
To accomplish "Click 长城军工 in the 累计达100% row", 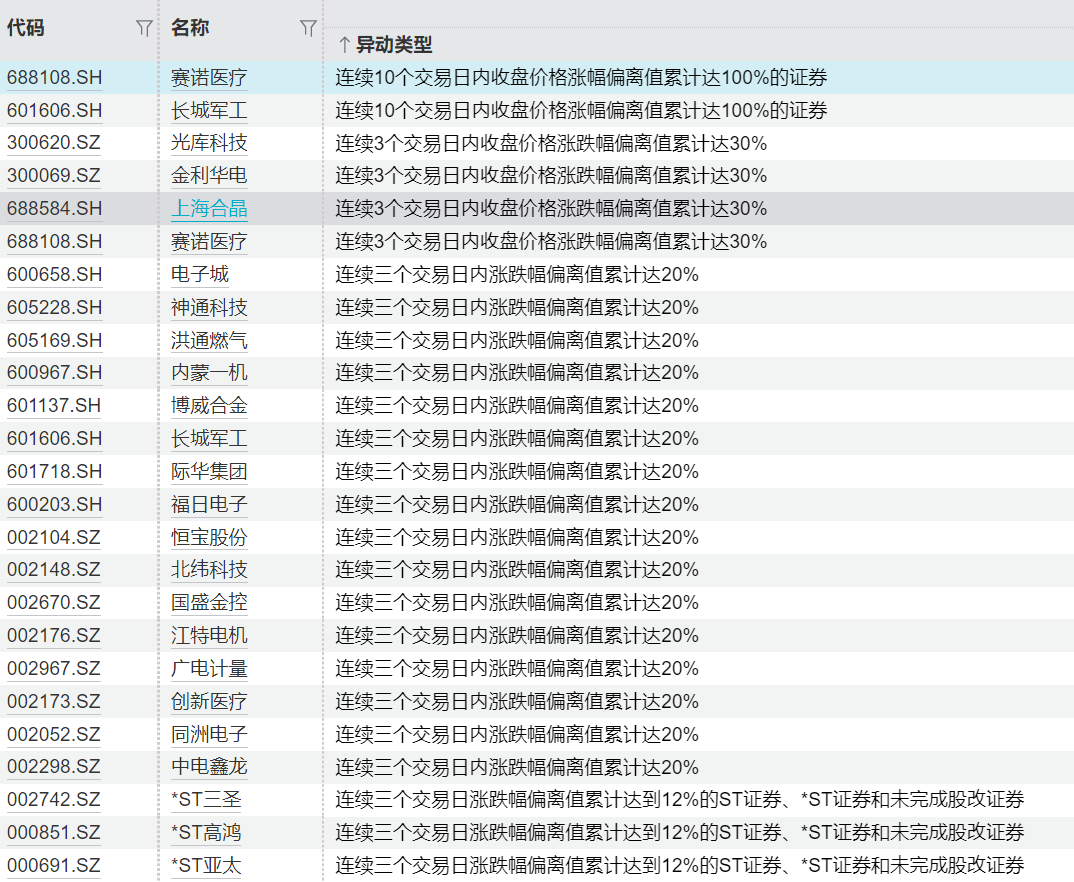I will point(209,111).
